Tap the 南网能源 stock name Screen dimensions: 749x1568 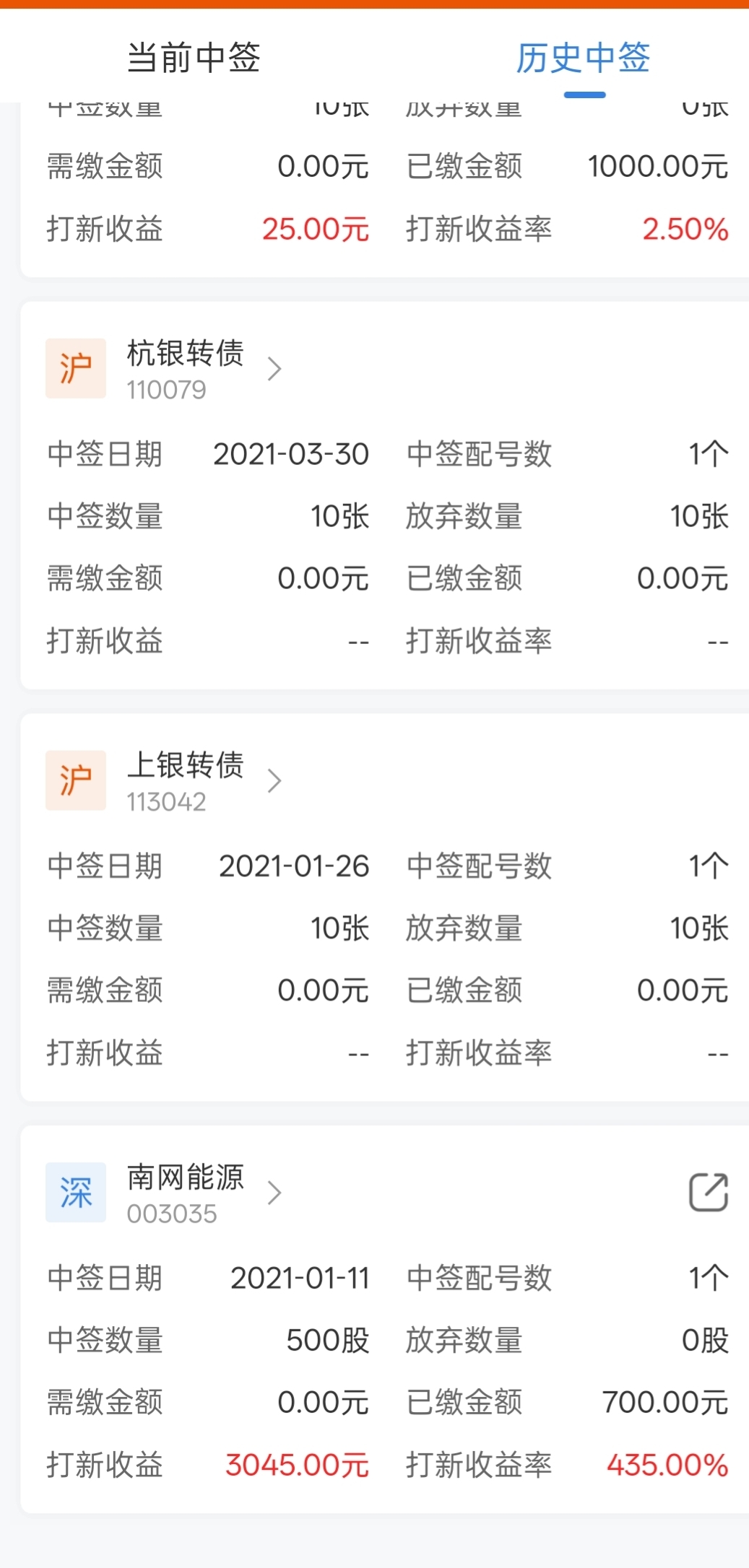(186, 1177)
